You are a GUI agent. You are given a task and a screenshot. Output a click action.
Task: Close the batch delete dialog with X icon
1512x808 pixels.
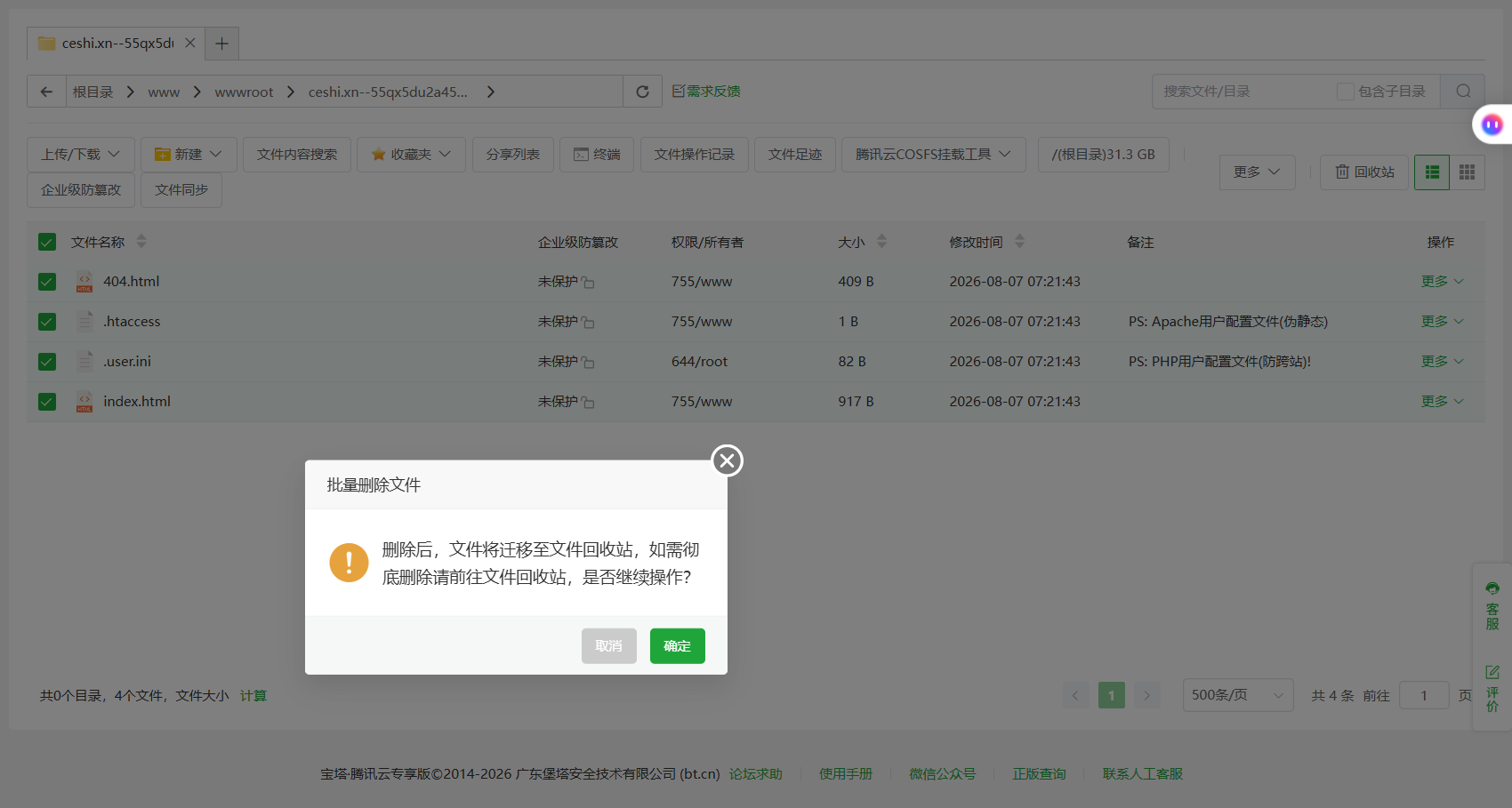coord(728,460)
